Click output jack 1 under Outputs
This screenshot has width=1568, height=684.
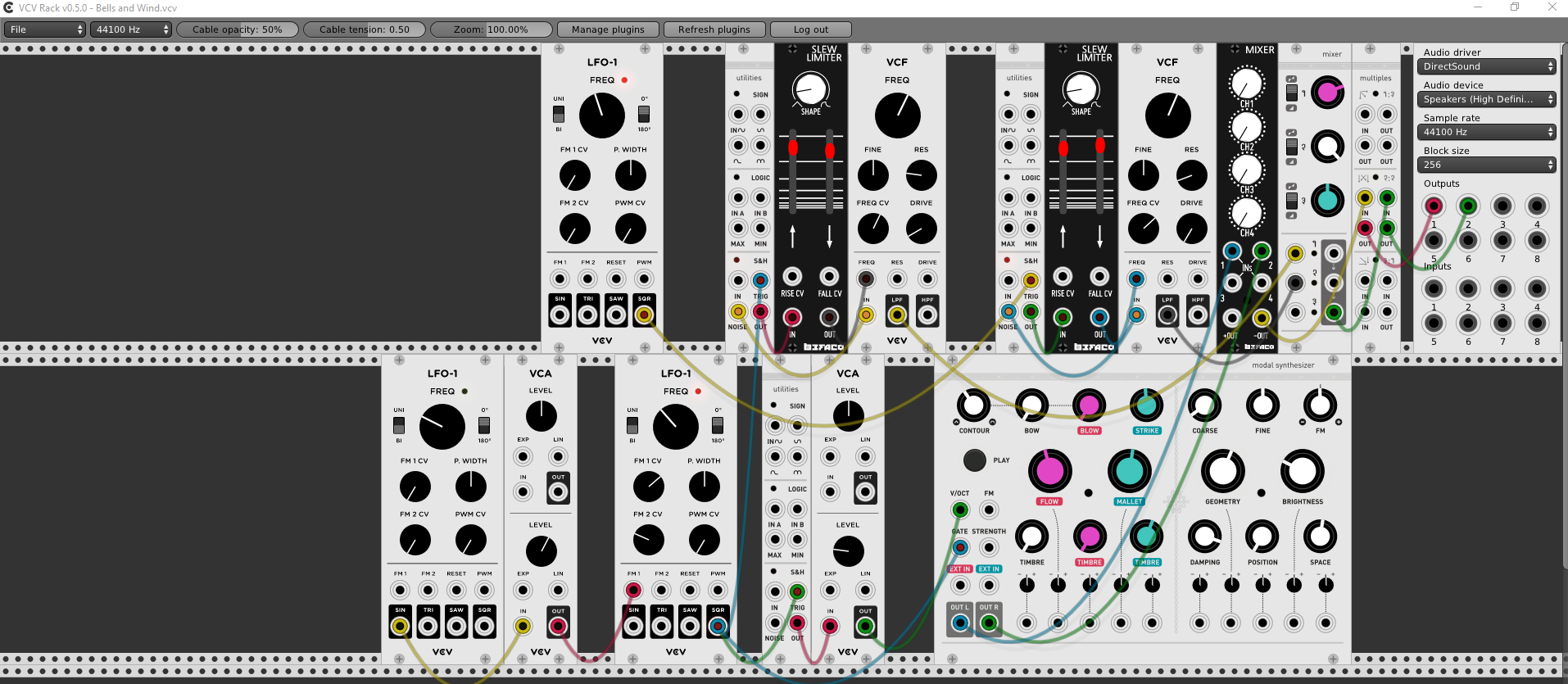pos(1434,206)
